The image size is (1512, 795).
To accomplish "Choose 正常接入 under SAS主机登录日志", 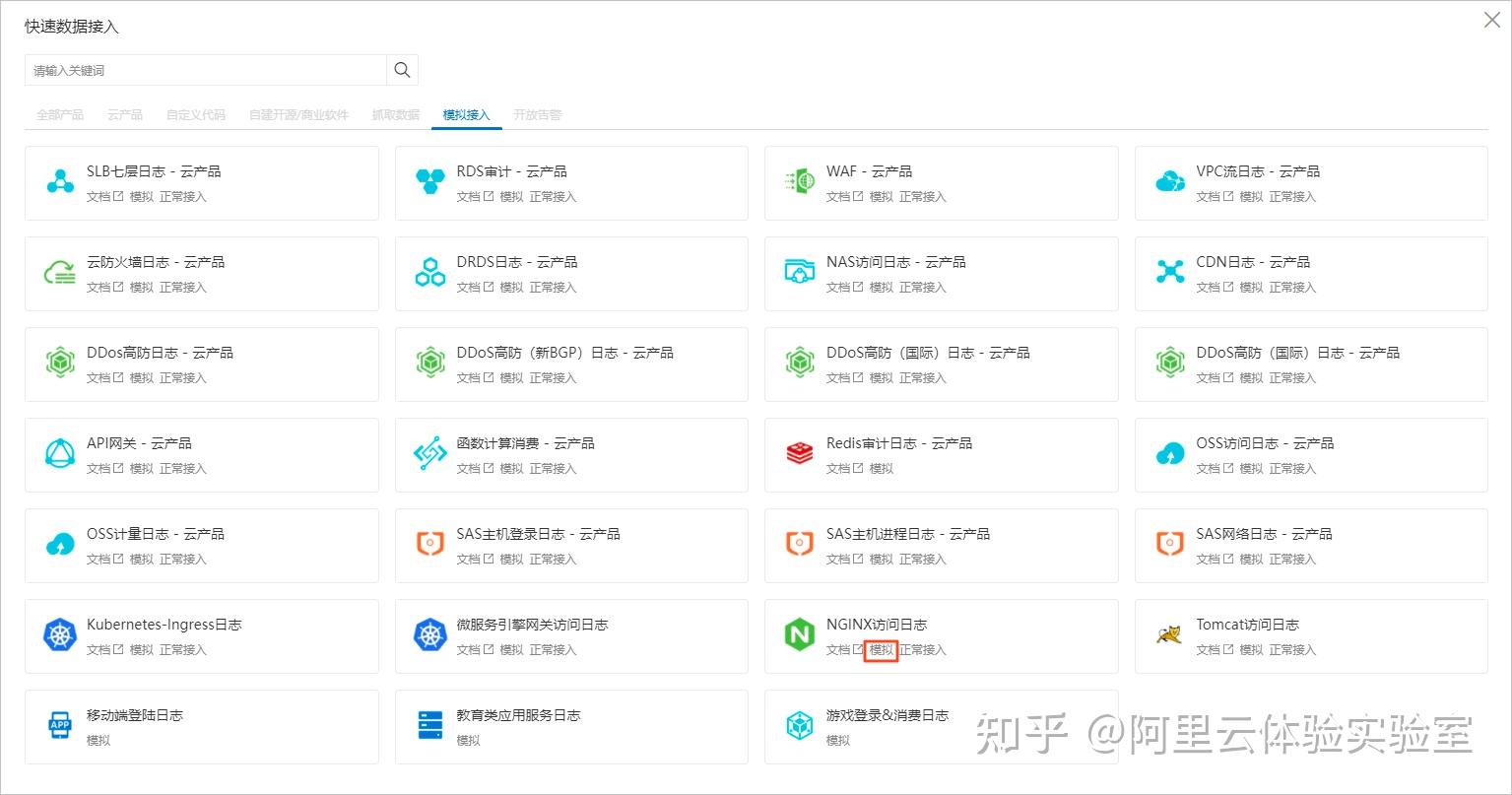I will (x=553, y=560).
